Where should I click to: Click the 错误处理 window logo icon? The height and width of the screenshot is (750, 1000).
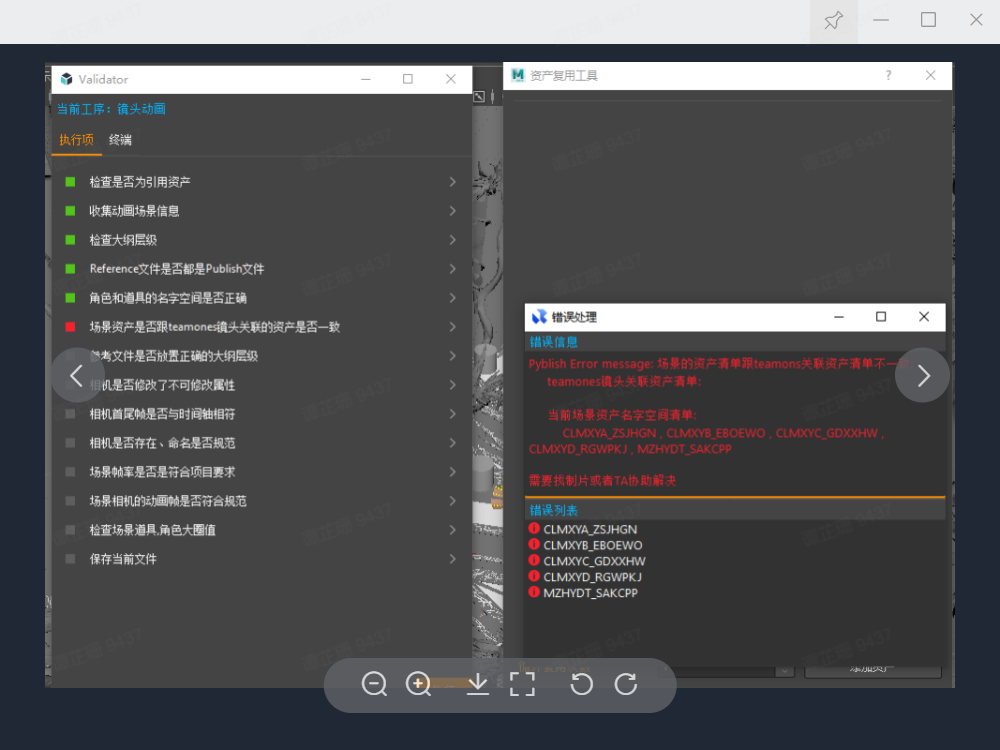(539, 317)
